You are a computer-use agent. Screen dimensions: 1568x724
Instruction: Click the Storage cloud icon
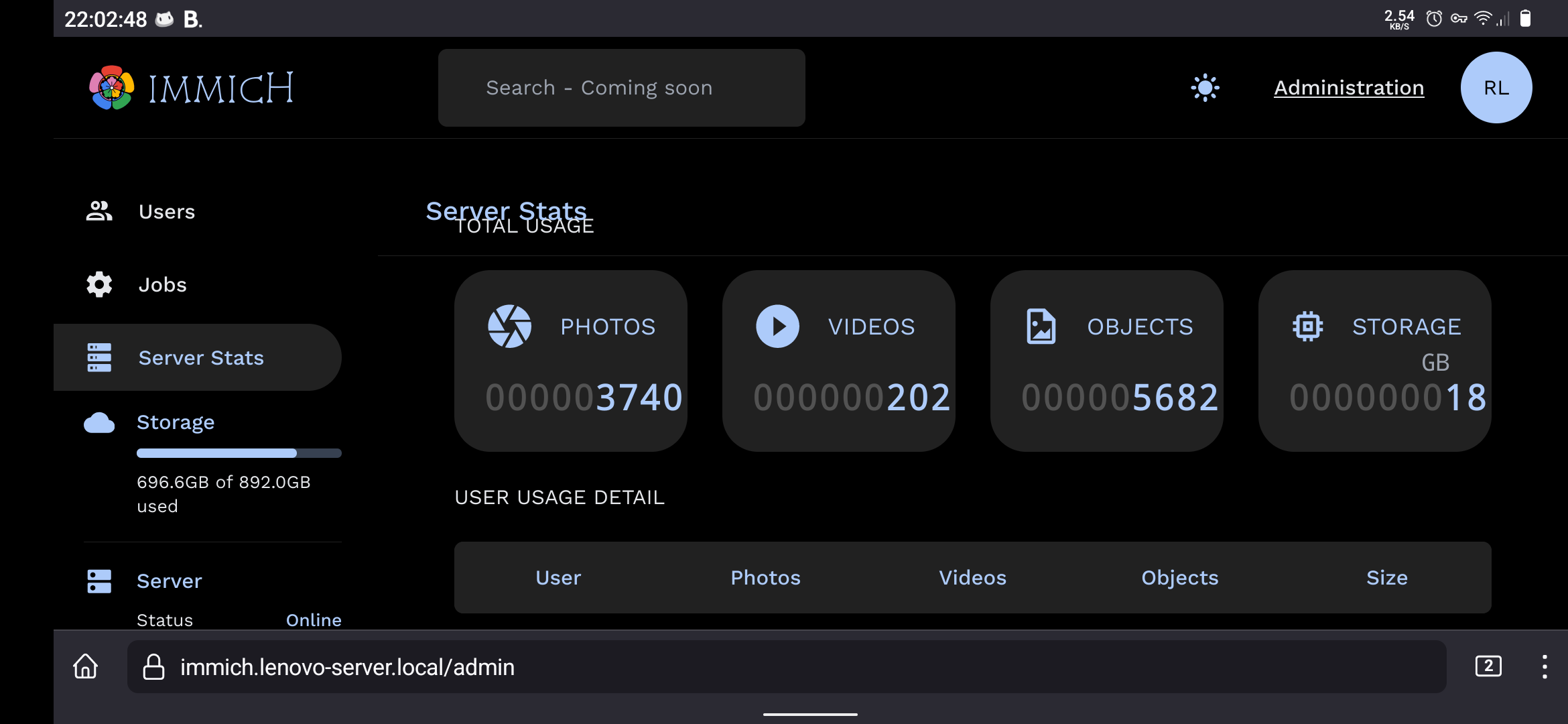point(99,423)
